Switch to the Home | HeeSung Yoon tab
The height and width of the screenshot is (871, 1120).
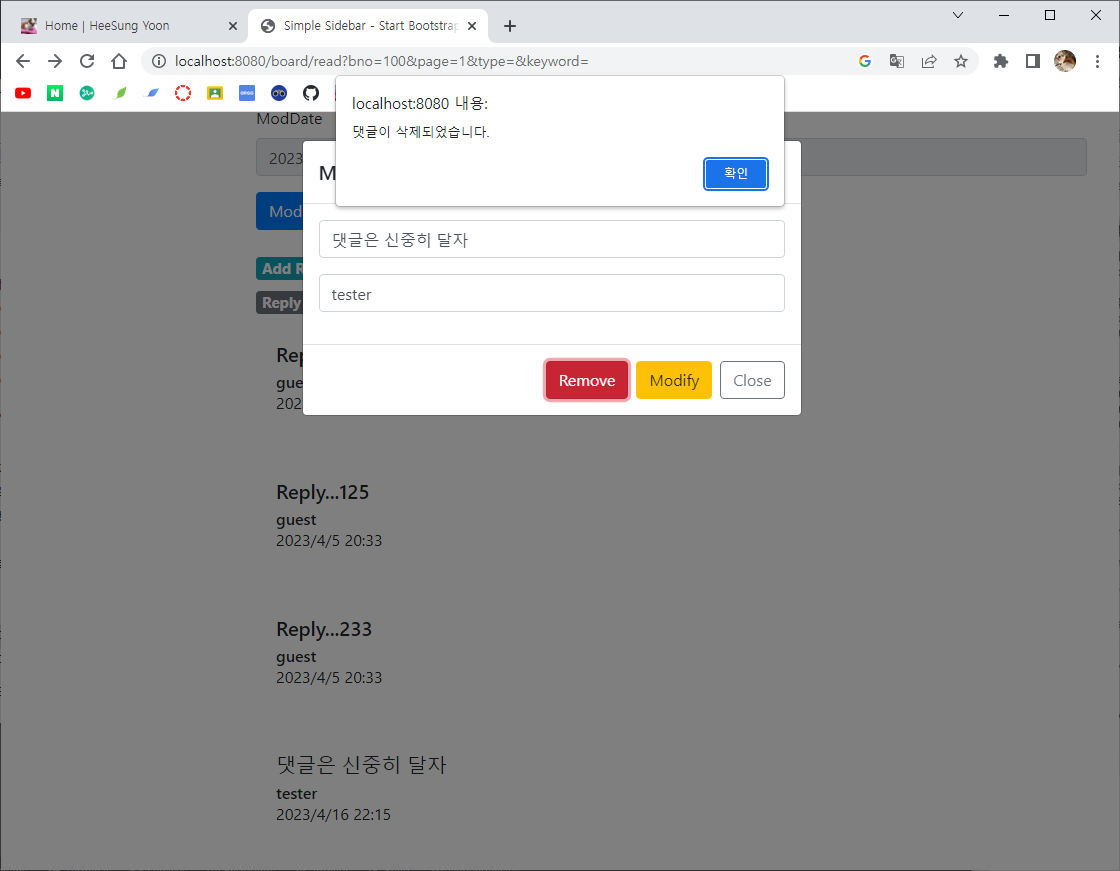pyautogui.click(x=120, y=26)
